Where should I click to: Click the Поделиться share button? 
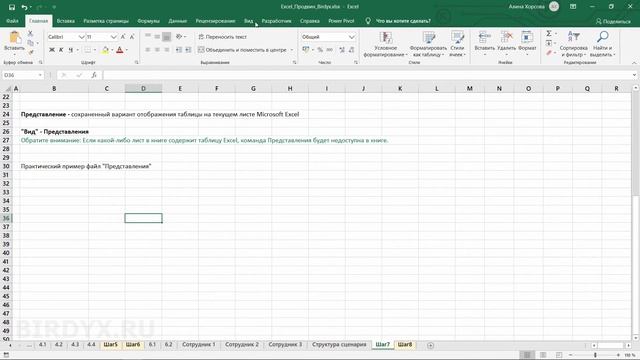613,21
